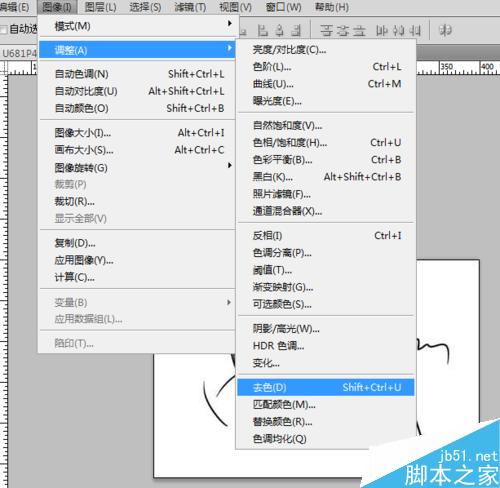Select 色相/饱和度(H)... adjustment

click(x=326, y=143)
